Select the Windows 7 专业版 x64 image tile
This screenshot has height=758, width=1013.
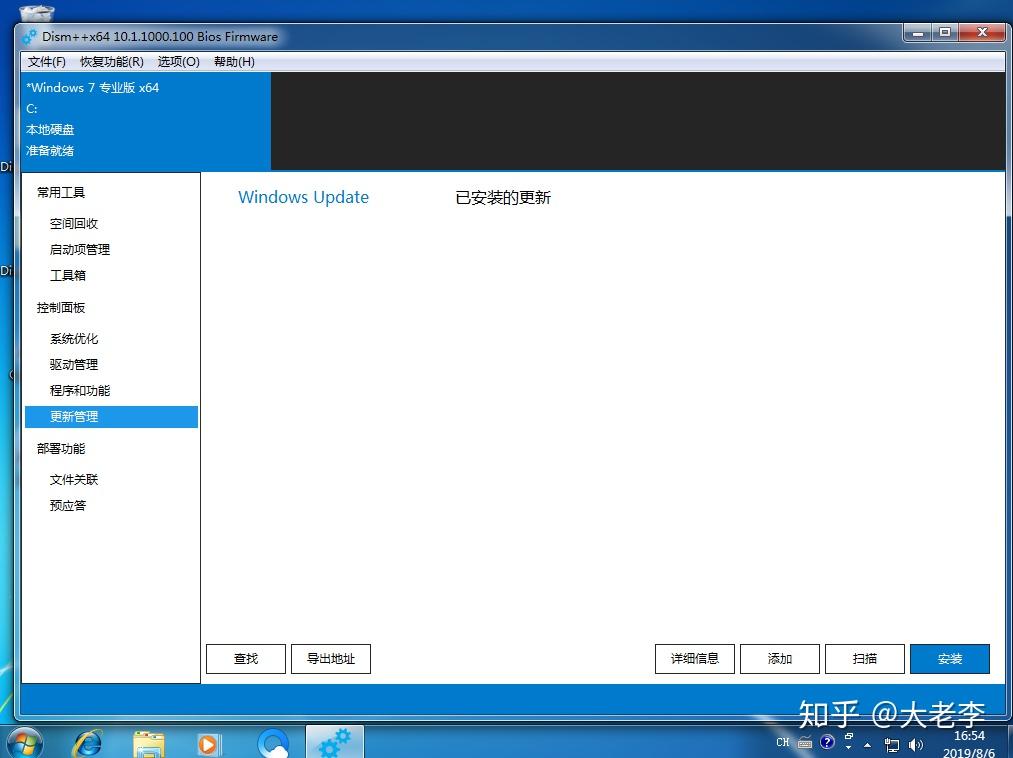[146, 120]
